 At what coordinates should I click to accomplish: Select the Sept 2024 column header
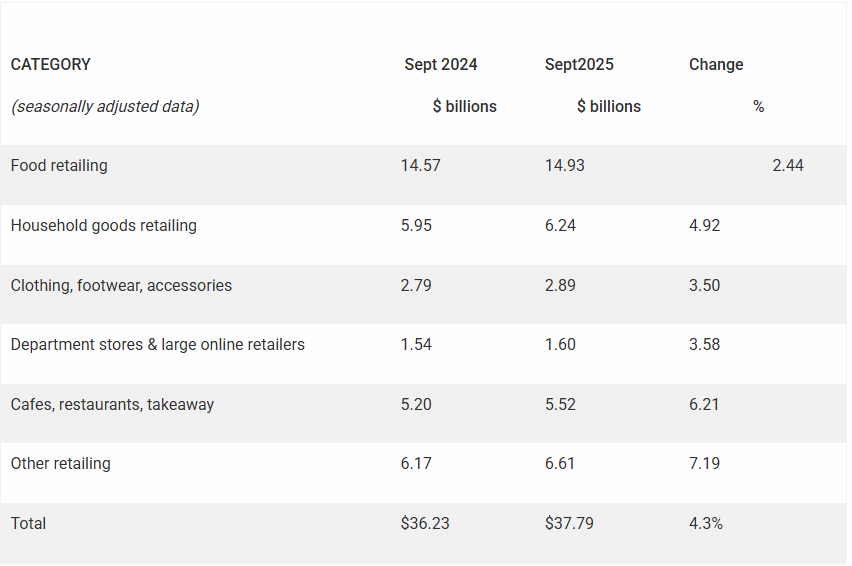pos(441,65)
